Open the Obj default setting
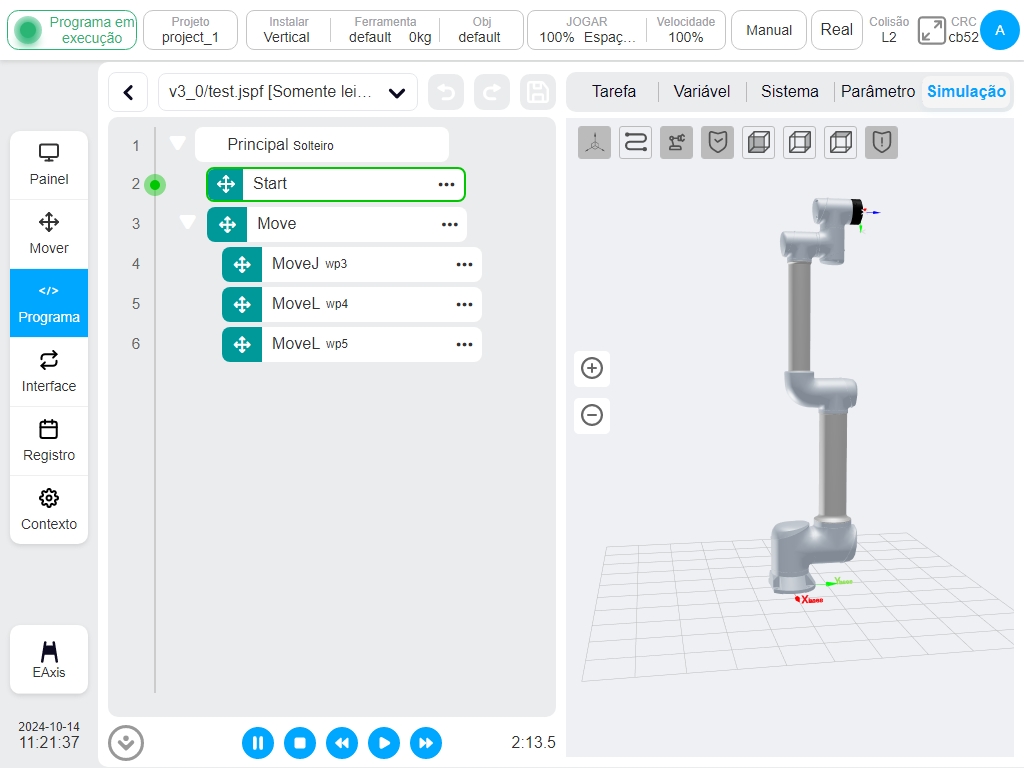1024x768 pixels. [480, 30]
